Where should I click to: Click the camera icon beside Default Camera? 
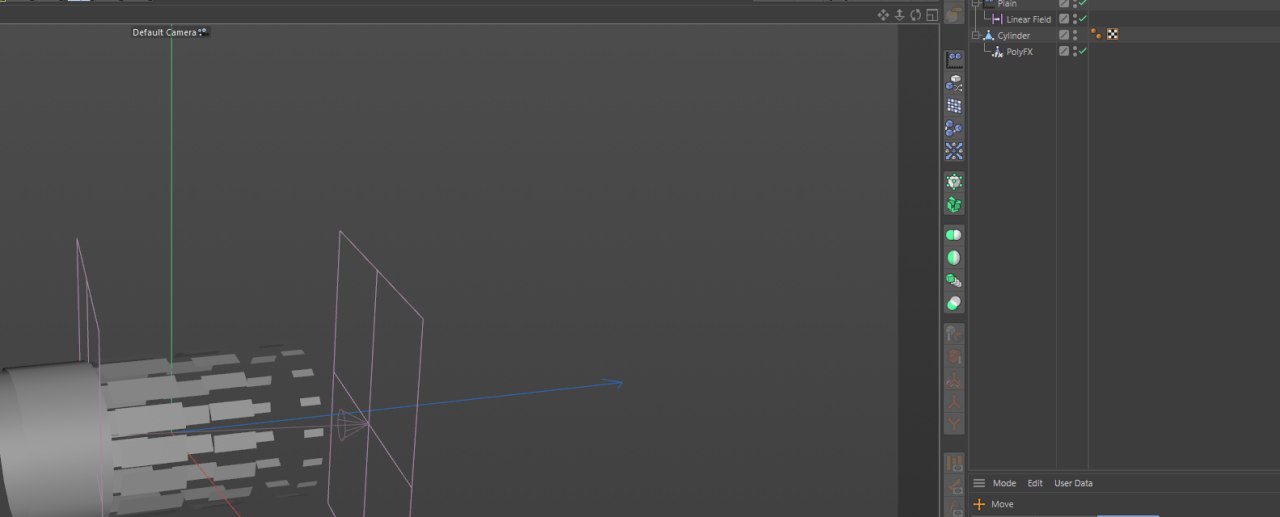tap(203, 32)
